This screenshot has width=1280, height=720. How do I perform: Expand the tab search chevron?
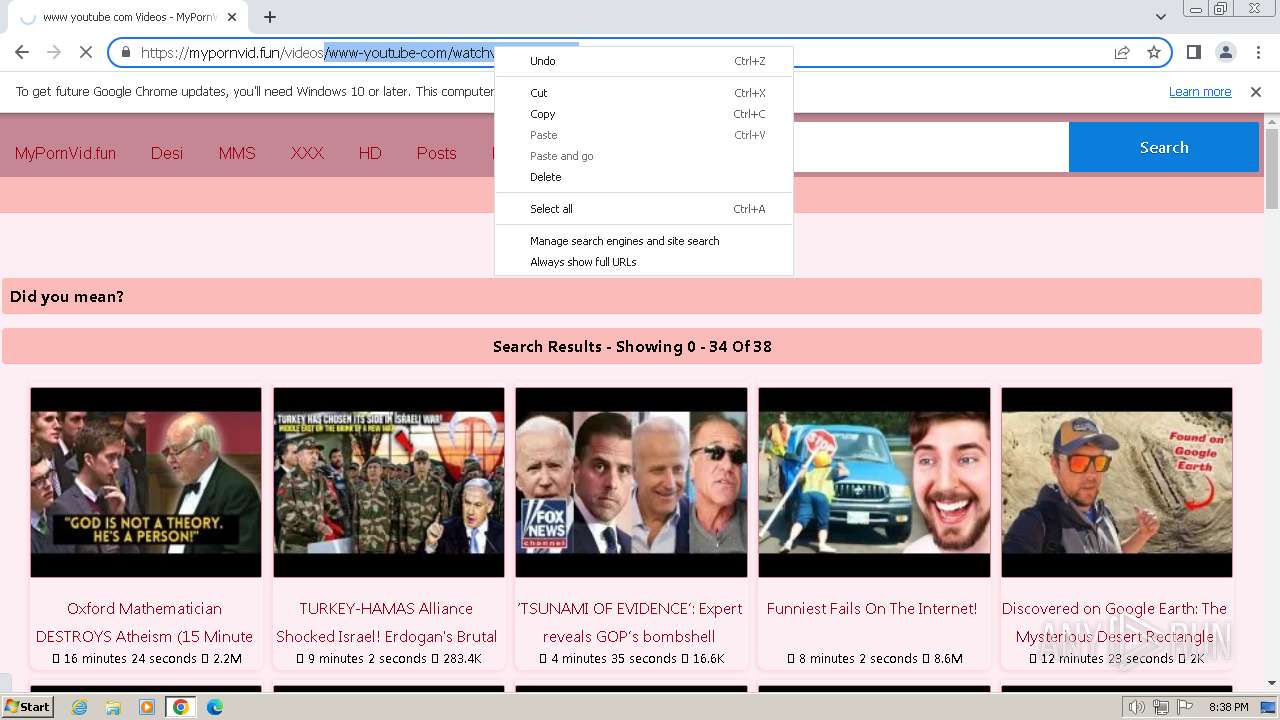[1160, 17]
